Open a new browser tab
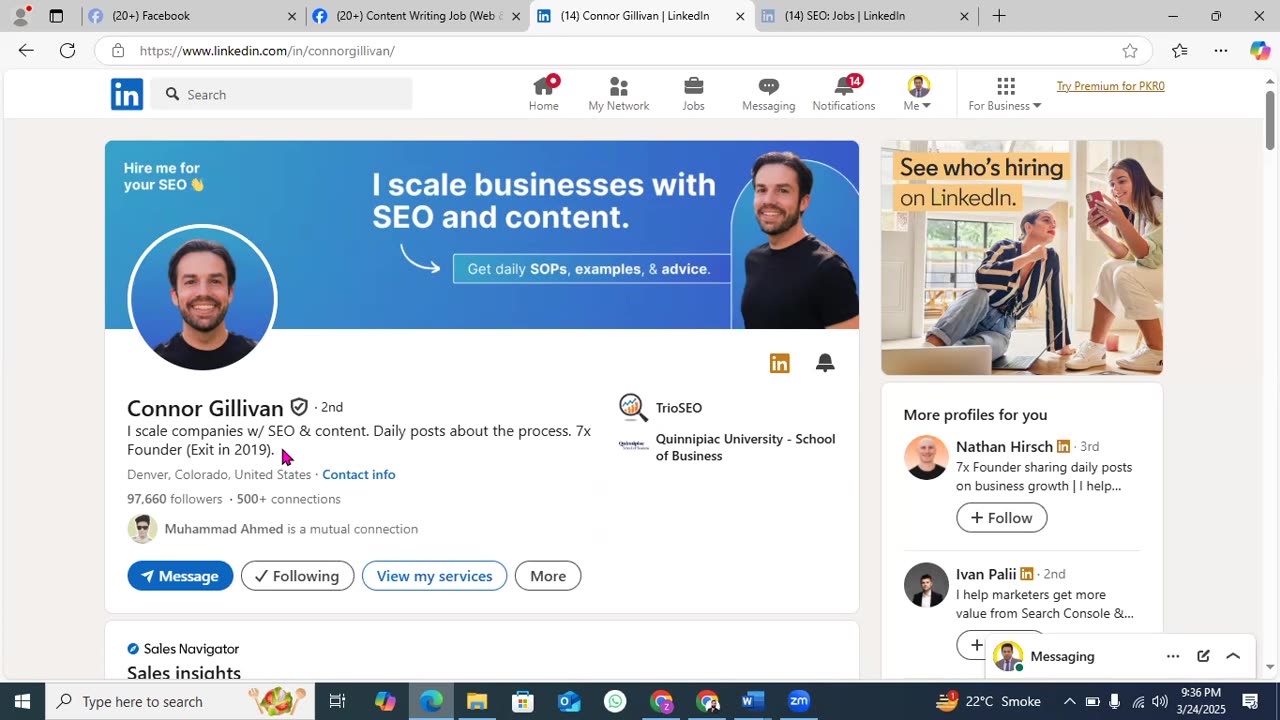The height and width of the screenshot is (720, 1280). click(999, 16)
